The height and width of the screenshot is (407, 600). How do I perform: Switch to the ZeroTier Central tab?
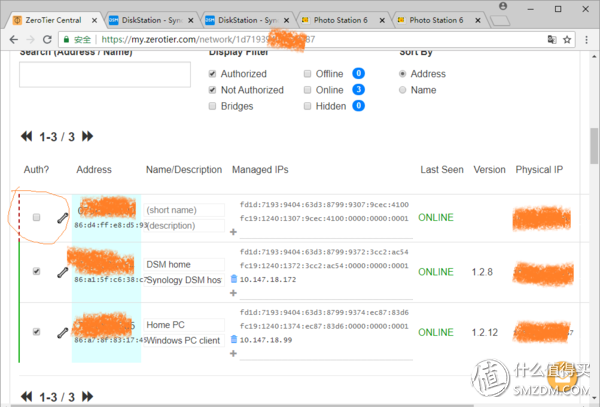[x=53, y=20]
